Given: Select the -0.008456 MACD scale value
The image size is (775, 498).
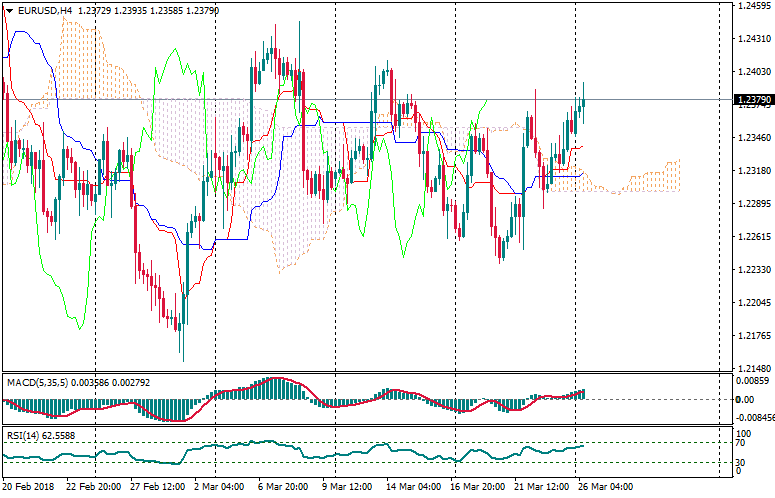Looking at the screenshot, I should point(753,418).
